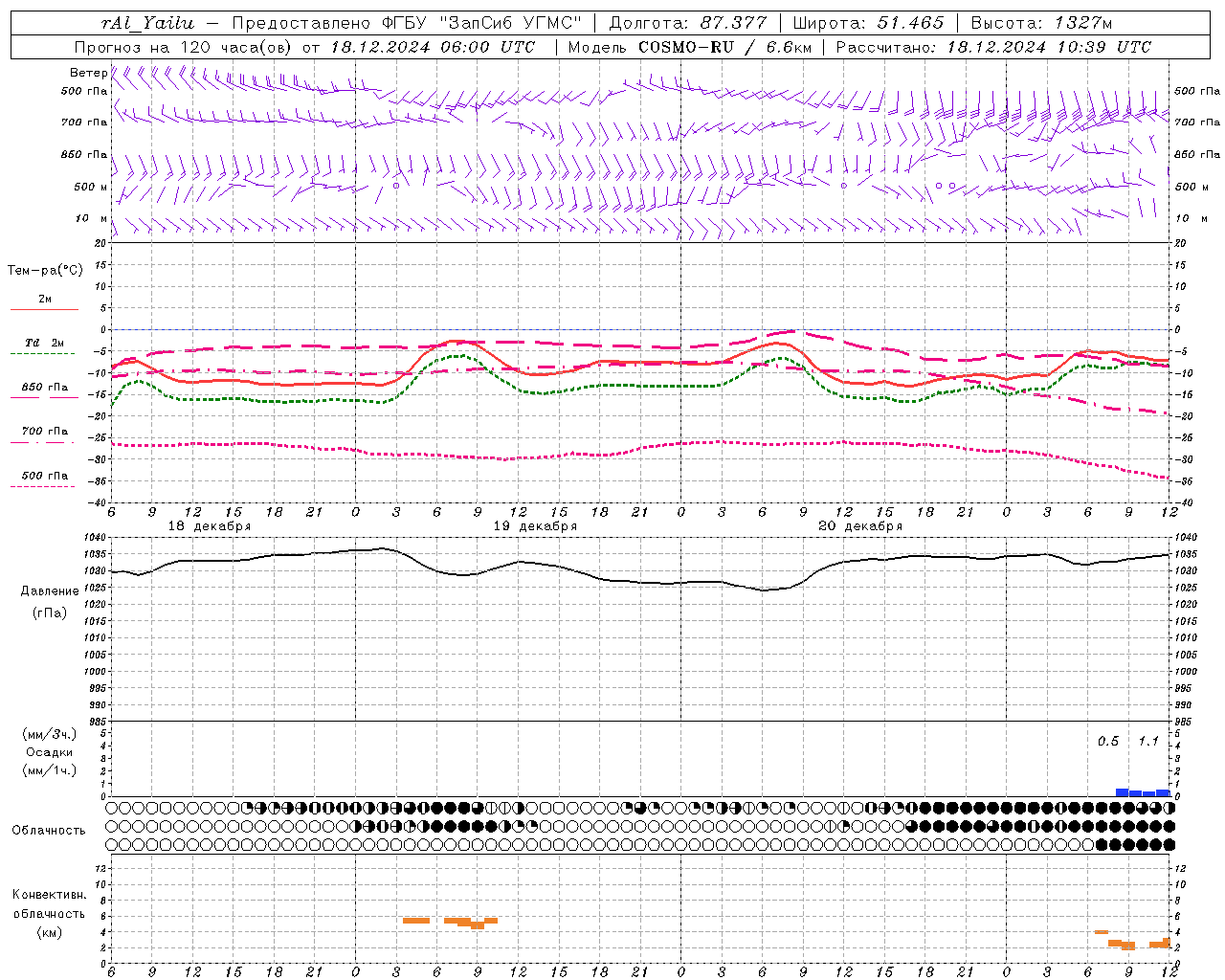1225x980 pixels.
Task: Click the Ветер wind panel label
Action: point(88,73)
